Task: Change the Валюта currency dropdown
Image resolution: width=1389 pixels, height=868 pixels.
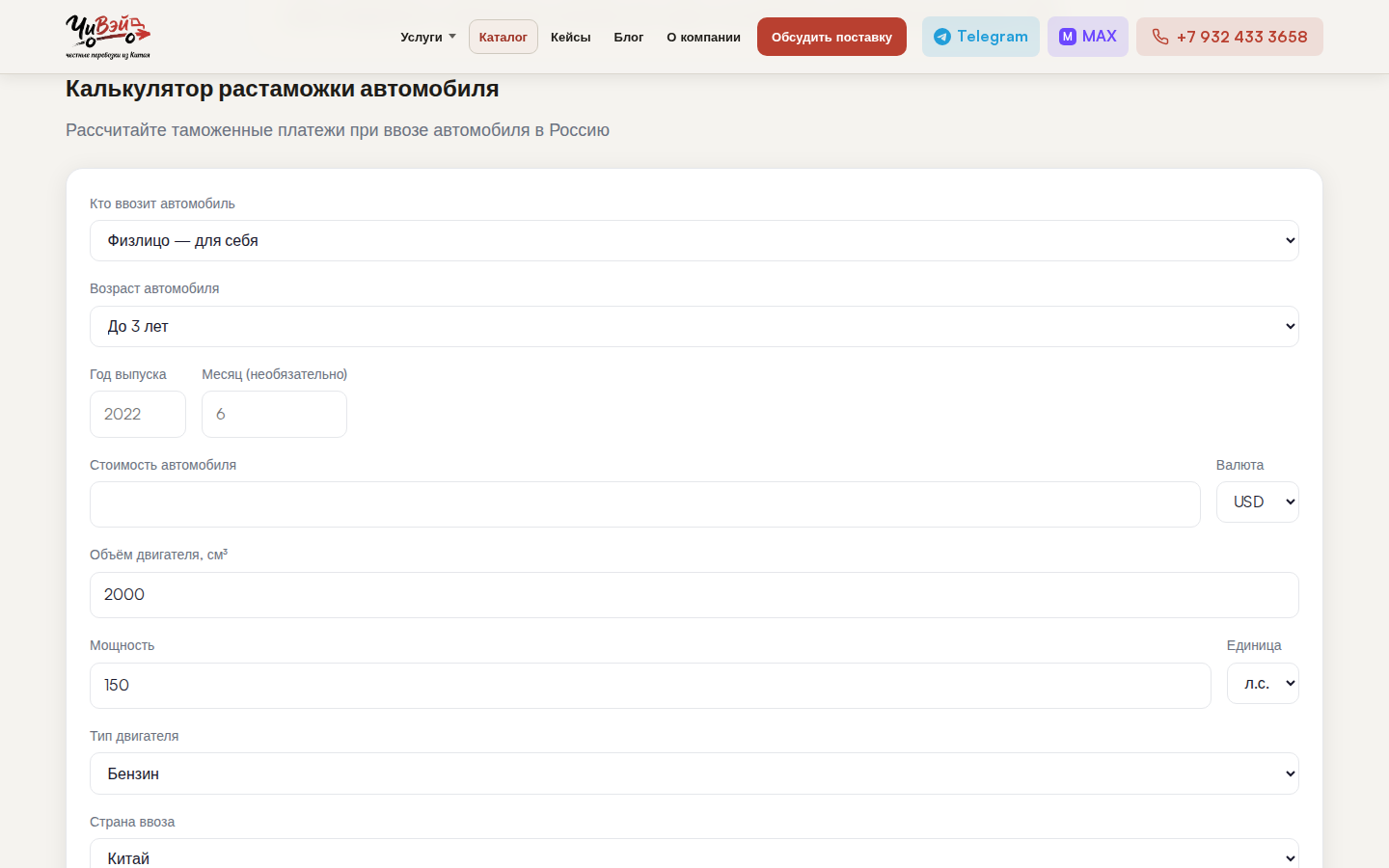Action: (x=1258, y=502)
